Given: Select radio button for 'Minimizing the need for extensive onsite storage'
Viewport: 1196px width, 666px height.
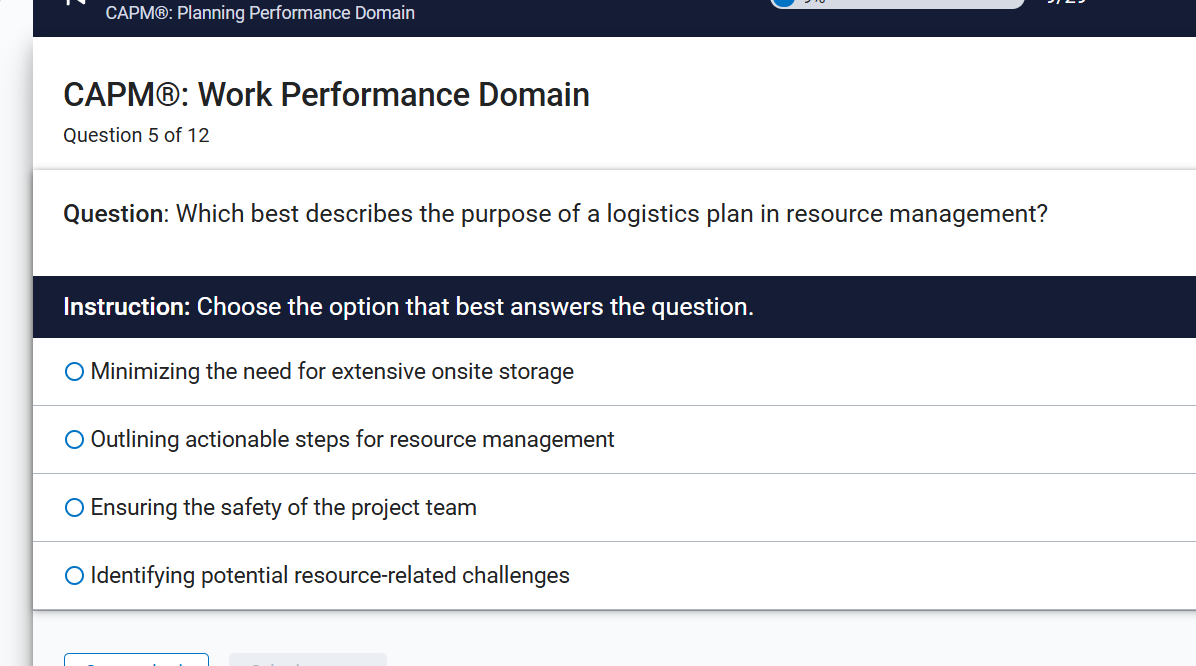Looking at the screenshot, I should (74, 371).
